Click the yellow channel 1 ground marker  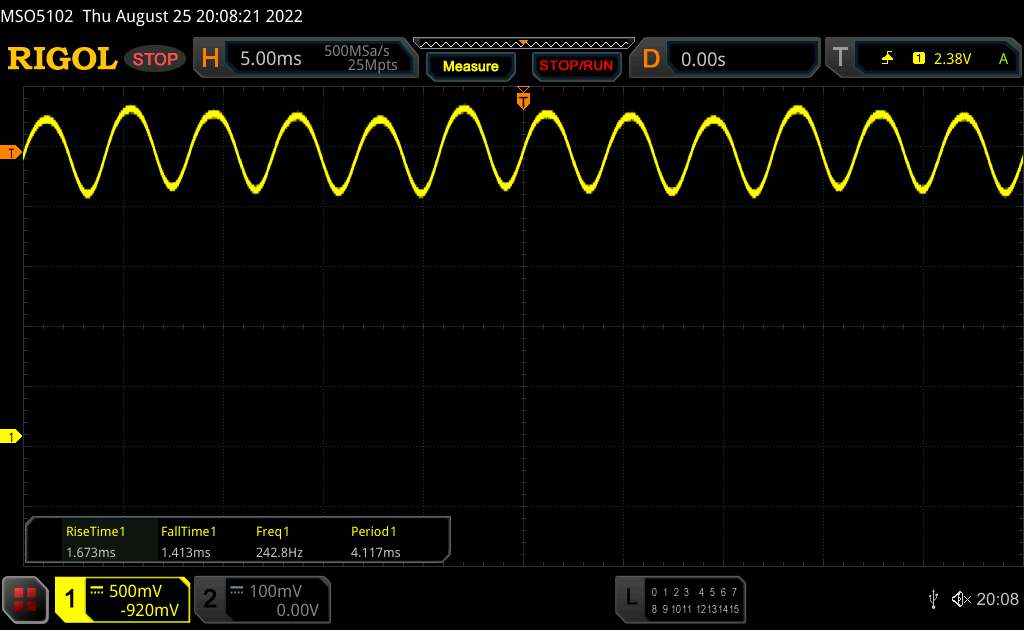[11, 437]
